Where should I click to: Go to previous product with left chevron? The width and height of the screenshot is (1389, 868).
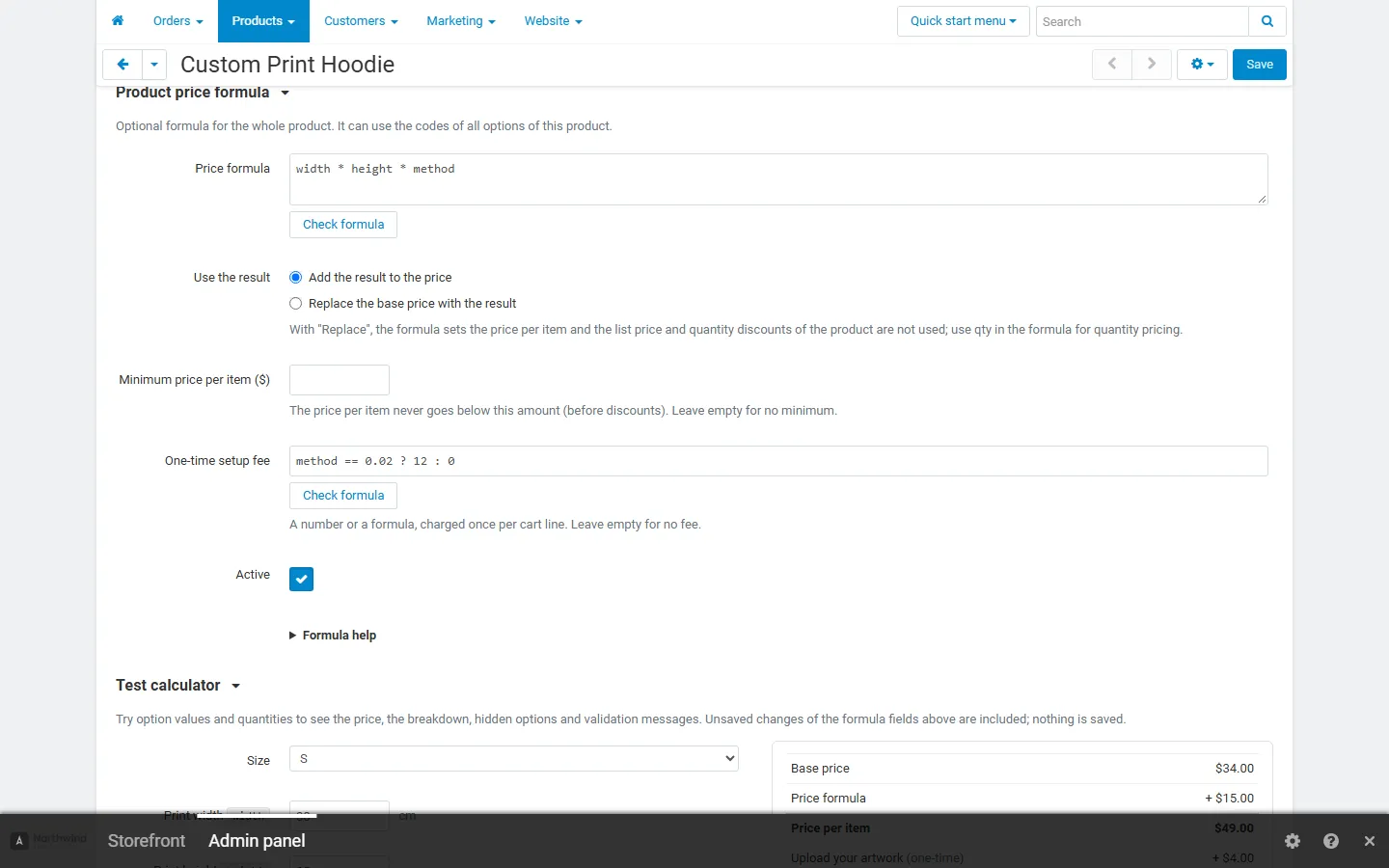pos(1112,65)
